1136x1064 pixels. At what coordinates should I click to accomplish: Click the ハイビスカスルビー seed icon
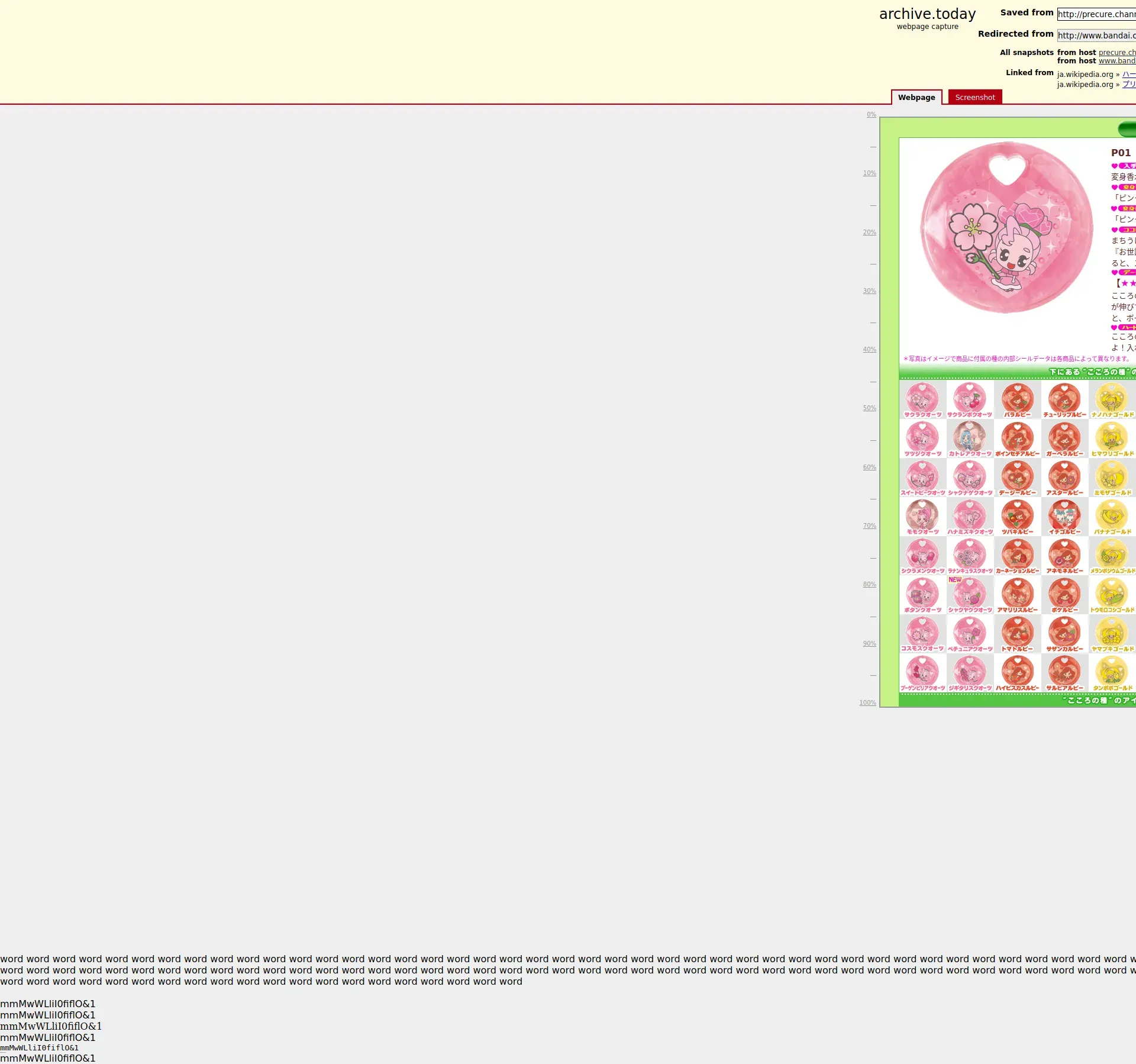[1017, 672]
